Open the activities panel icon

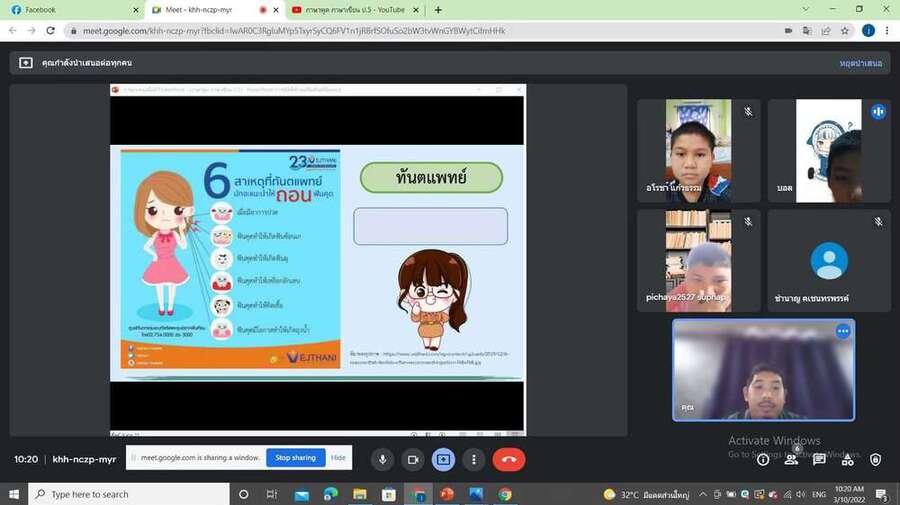(x=847, y=459)
